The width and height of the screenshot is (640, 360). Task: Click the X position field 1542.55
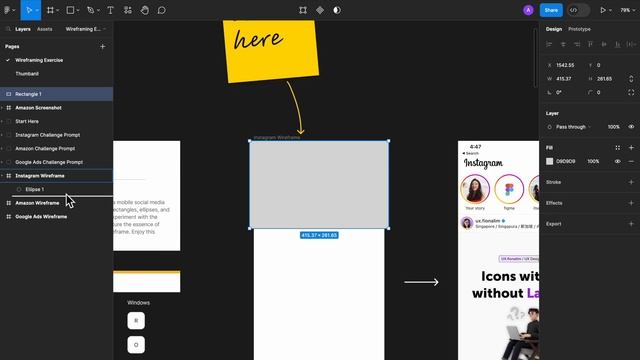tap(565, 65)
